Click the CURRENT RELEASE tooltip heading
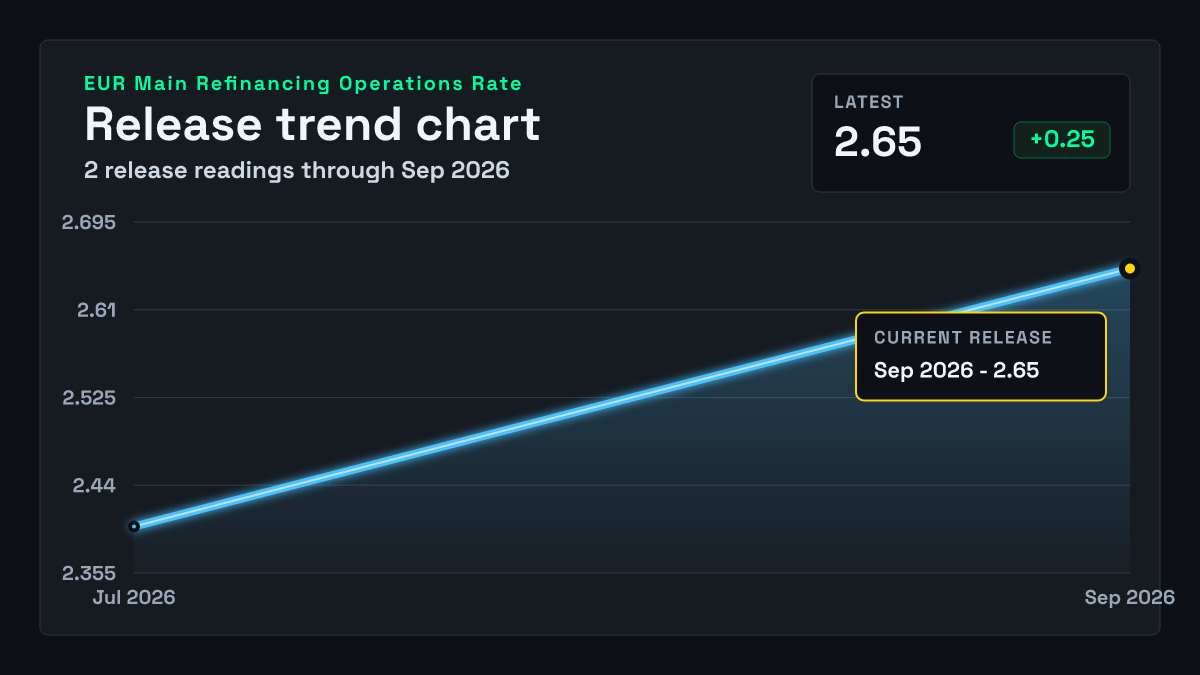The width and height of the screenshot is (1200, 675). click(963, 338)
